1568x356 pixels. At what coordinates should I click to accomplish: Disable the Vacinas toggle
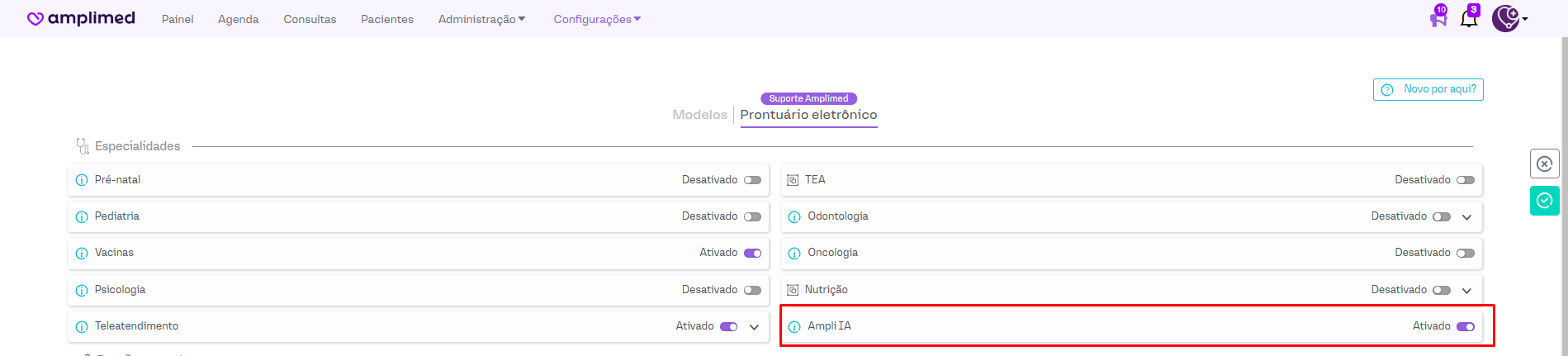point(752,253)
